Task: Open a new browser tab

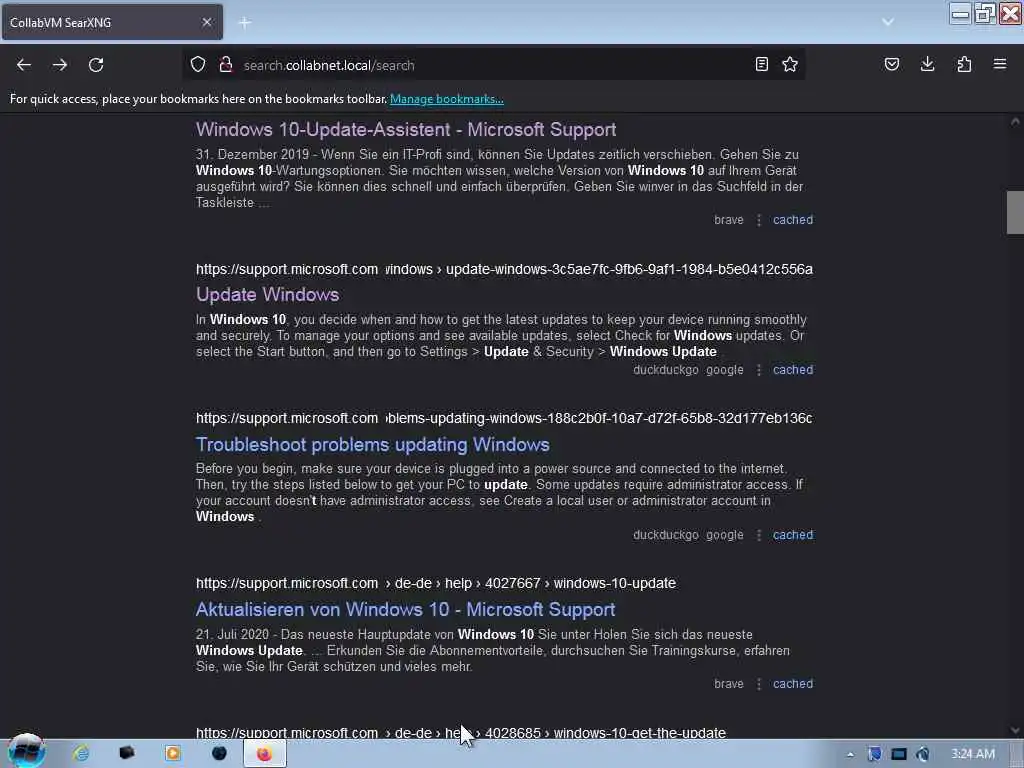Action: tap(245, 23)
